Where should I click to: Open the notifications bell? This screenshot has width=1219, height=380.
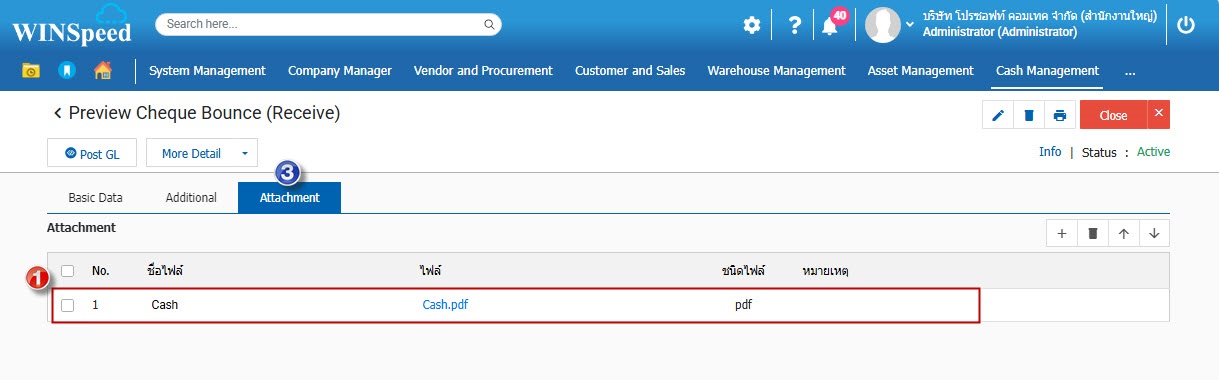click(830, 26)
